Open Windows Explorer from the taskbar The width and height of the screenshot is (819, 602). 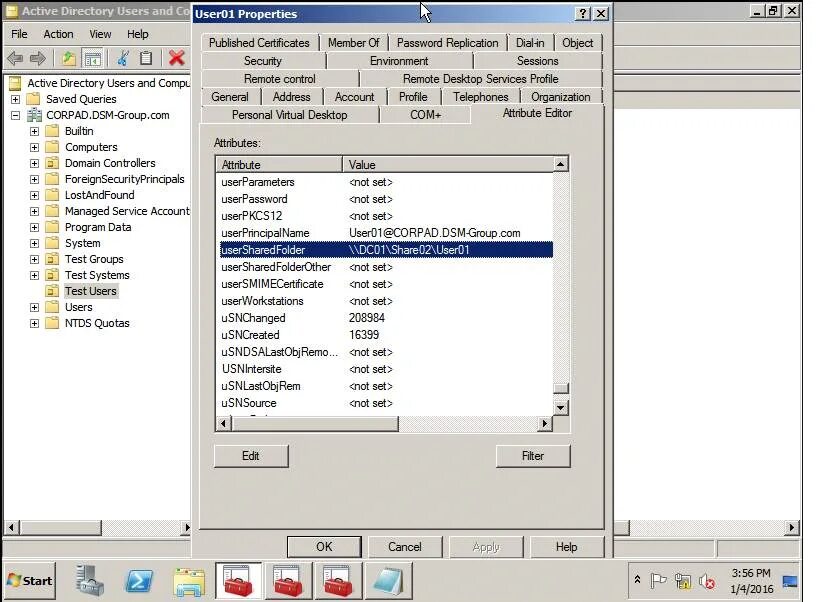pos(189,582)
